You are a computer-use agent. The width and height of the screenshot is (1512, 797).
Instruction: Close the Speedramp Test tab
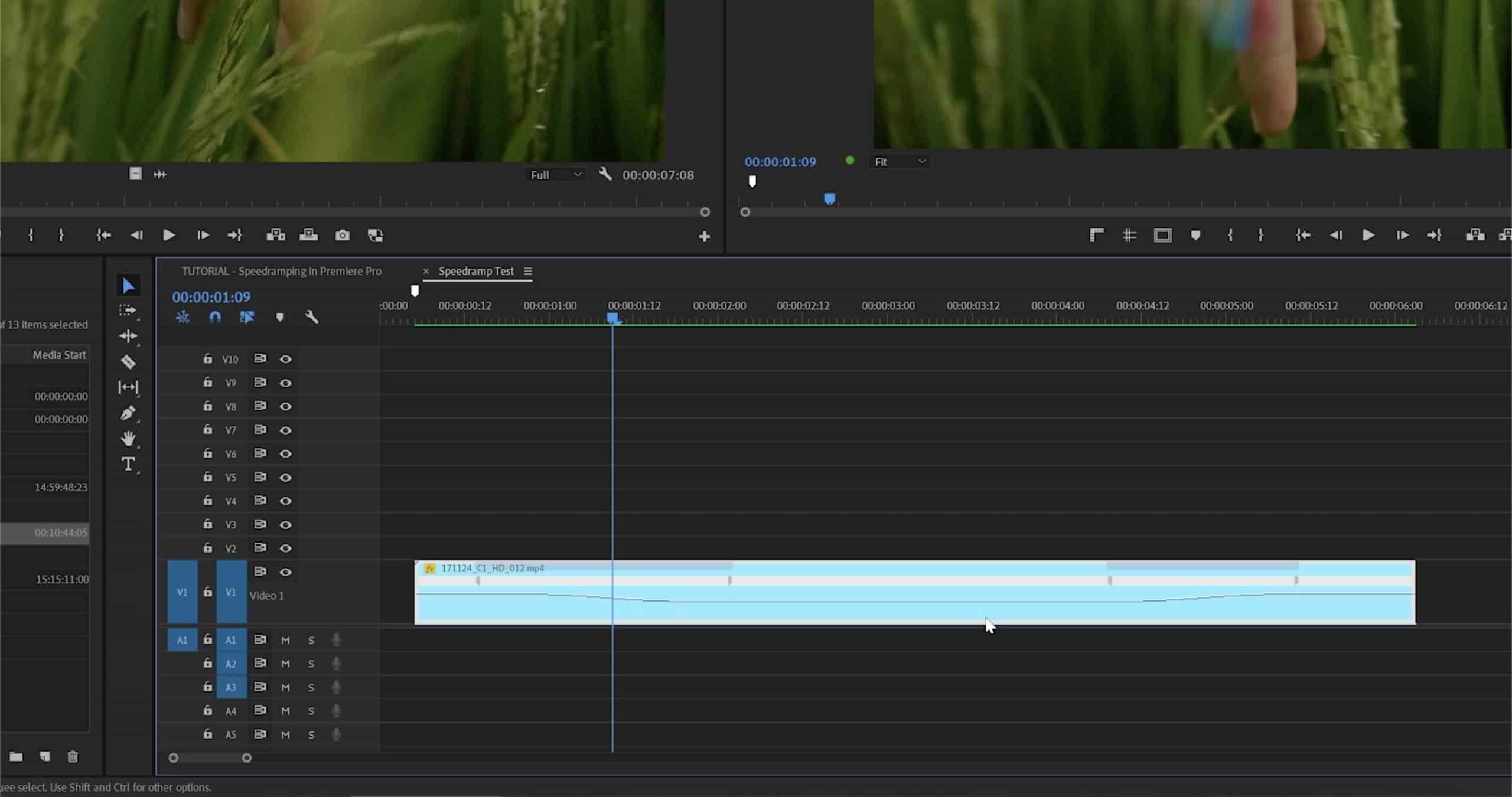coord(426,272)
